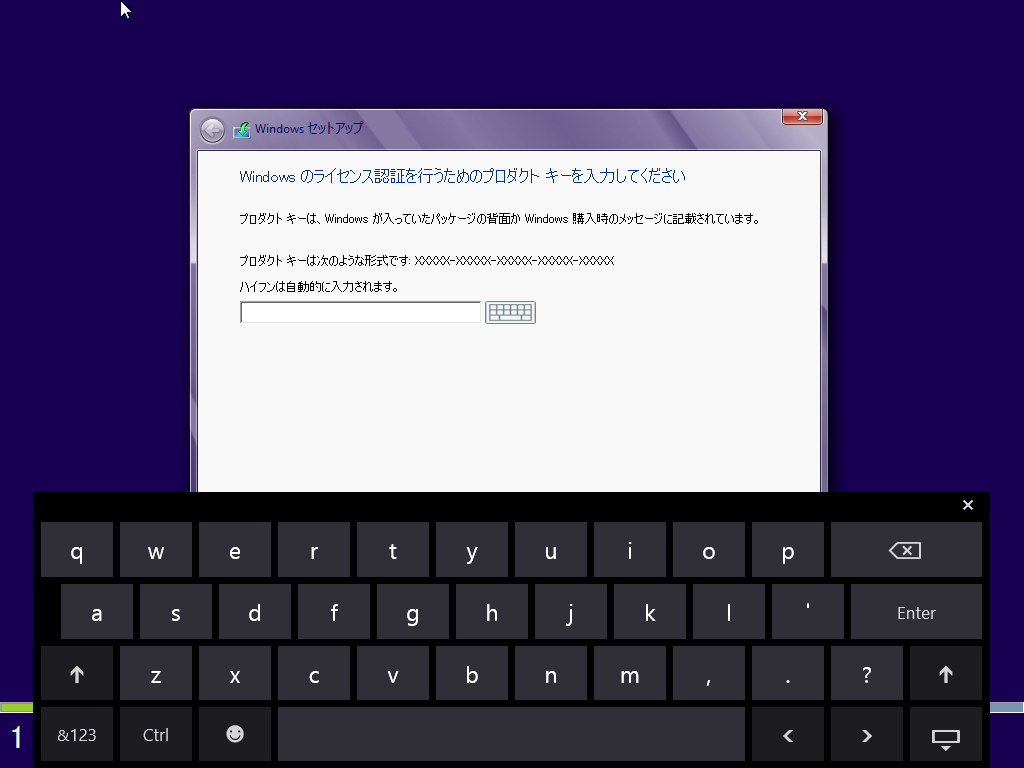1024x768 pixels.
Task: Tap the left Shift arrow key
Action: (x=77, y=673)
